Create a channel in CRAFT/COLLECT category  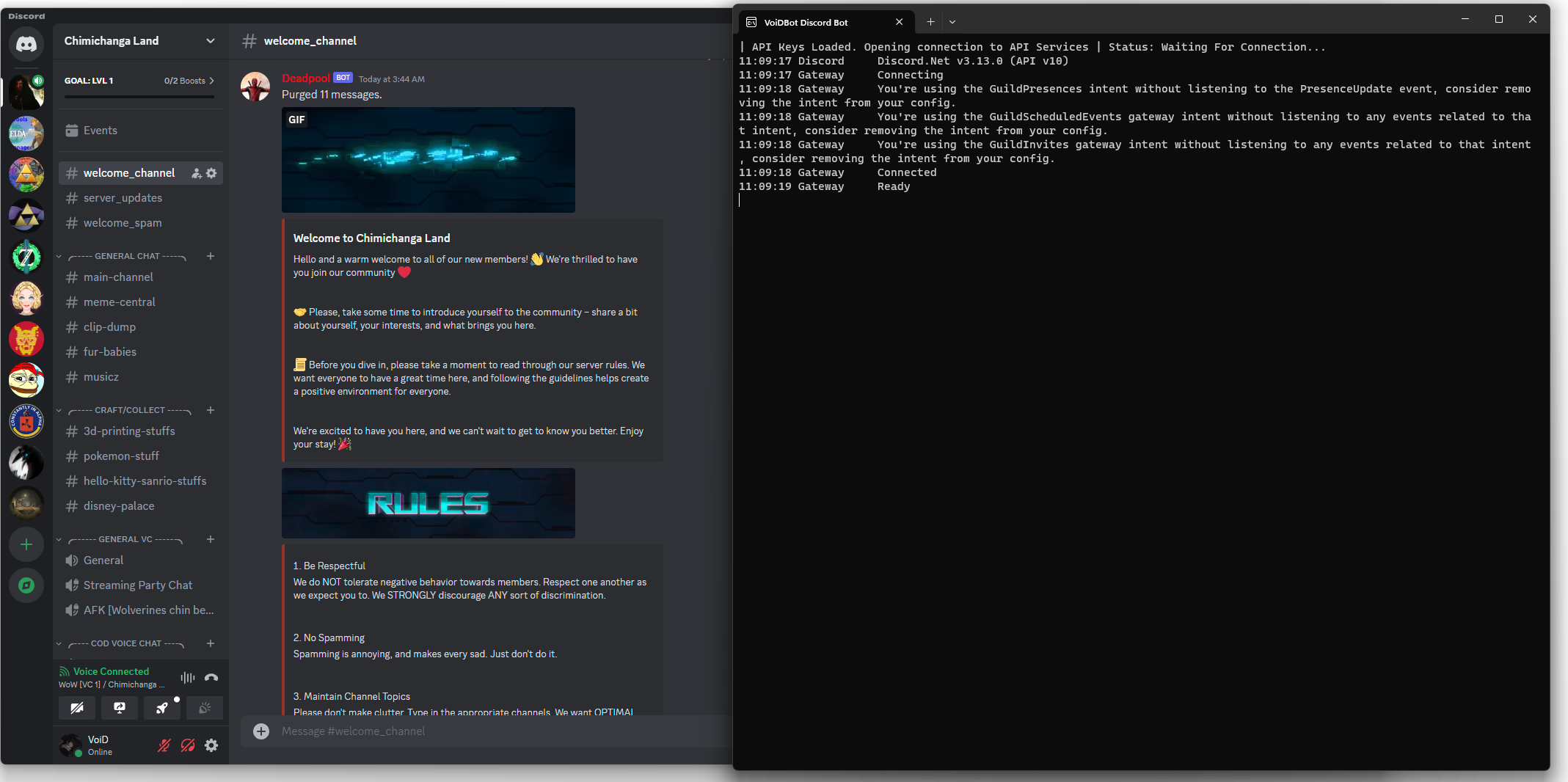pos(211,410)
